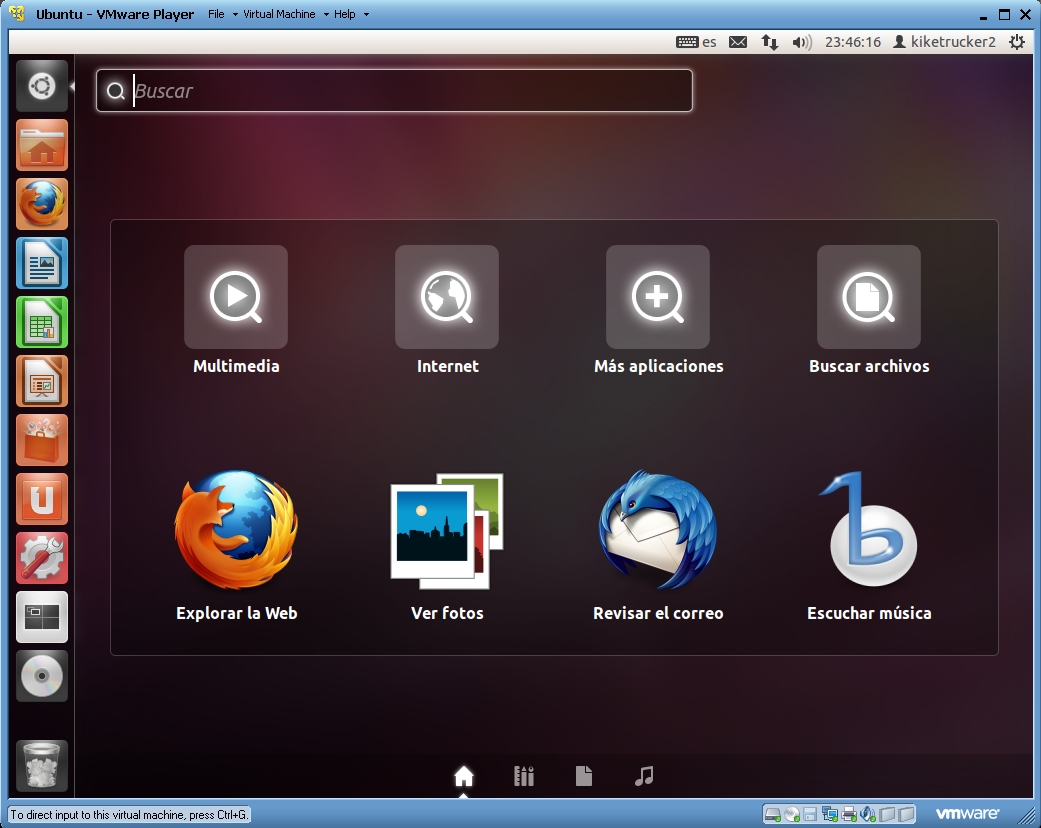The image size is (1041, 828).
Task: Open Escuchar música Banshee icon
Action: pyautogui.click(x=869, y=529)
